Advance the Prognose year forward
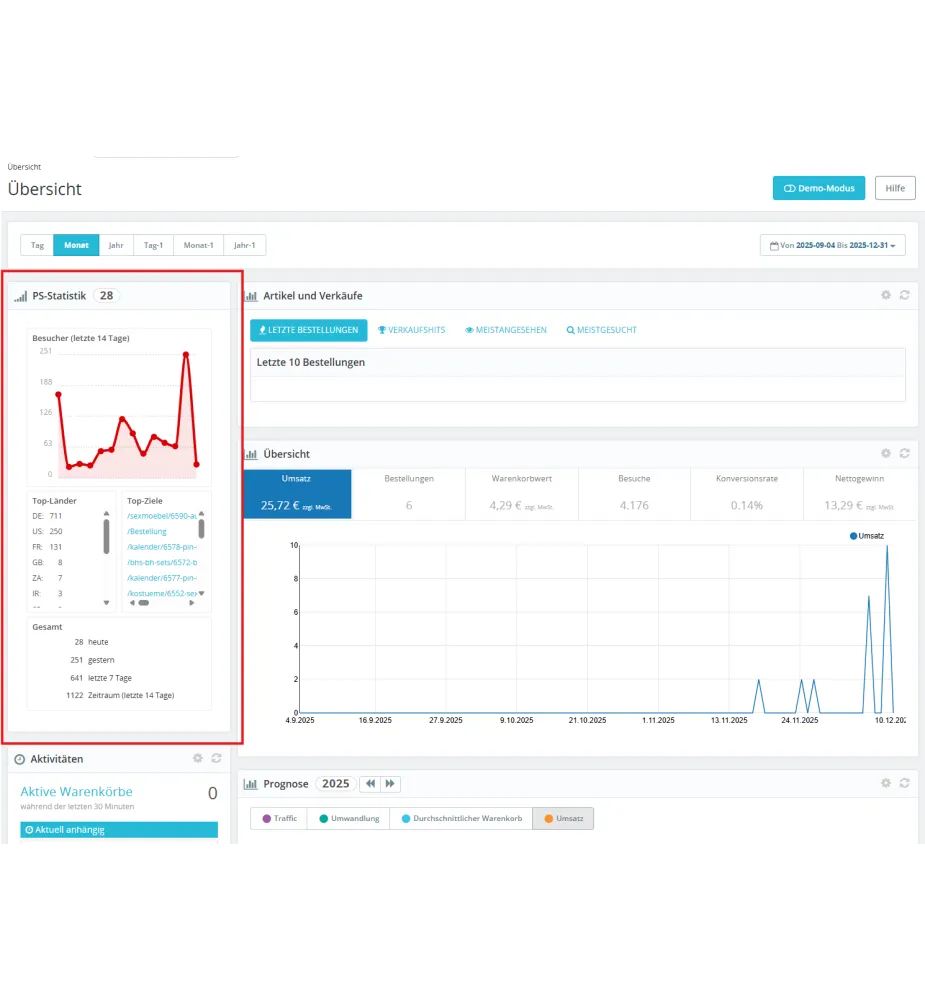Viewport: 925px width, 1000px height. [x=388, y=784]
